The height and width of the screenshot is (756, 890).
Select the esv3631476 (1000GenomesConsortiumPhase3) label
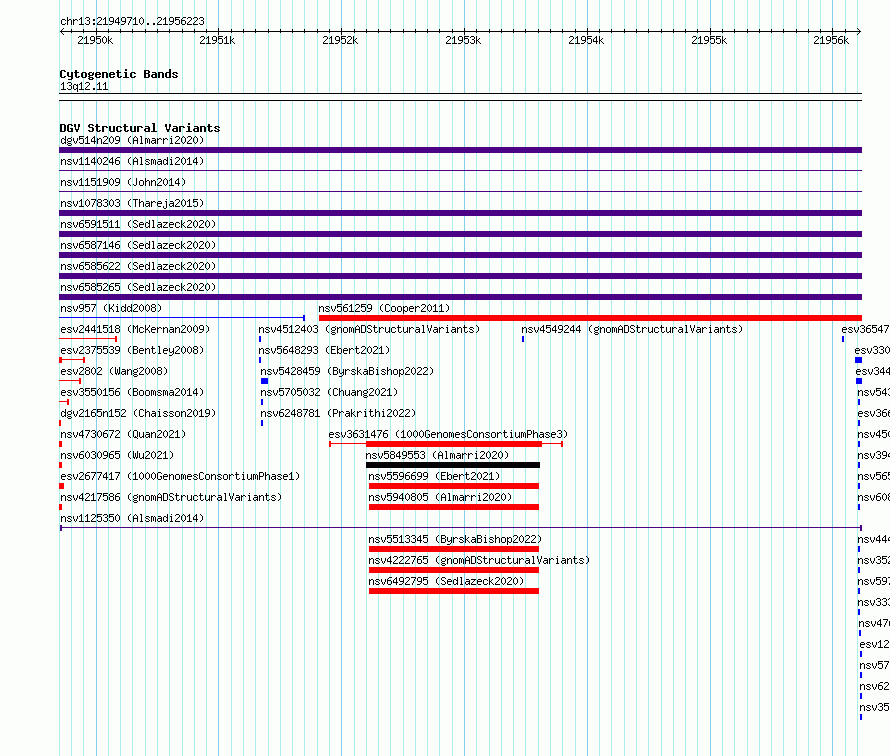448,434
